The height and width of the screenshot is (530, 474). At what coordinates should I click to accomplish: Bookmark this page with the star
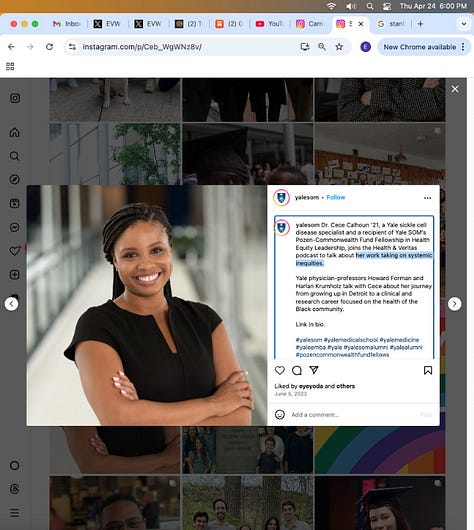click(x=339, y=47)
